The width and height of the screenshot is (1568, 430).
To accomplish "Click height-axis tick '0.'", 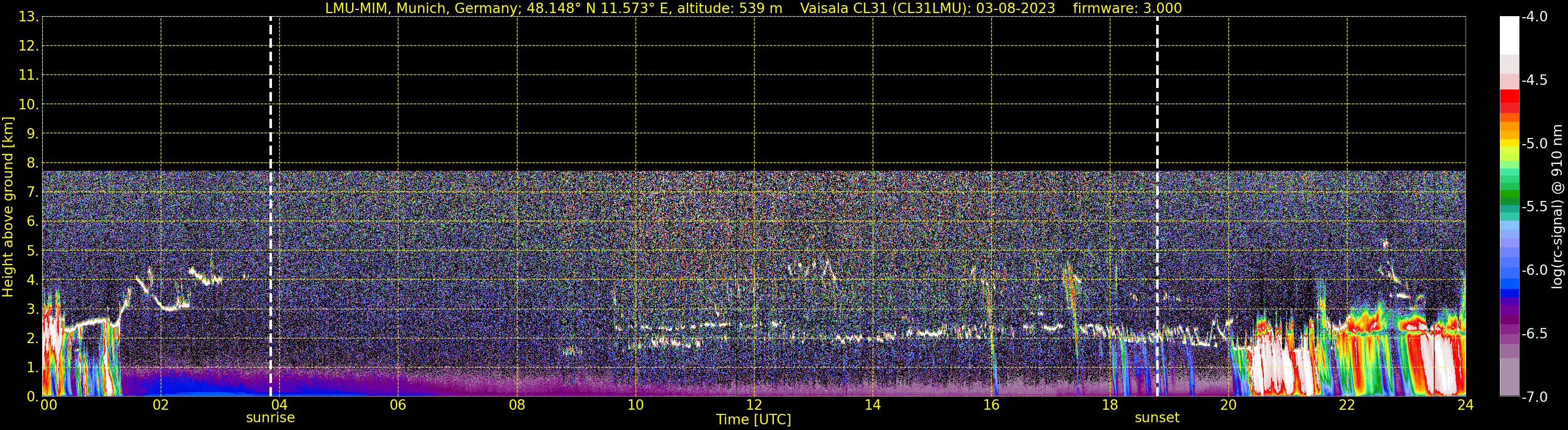I will [x=33, y=397].
